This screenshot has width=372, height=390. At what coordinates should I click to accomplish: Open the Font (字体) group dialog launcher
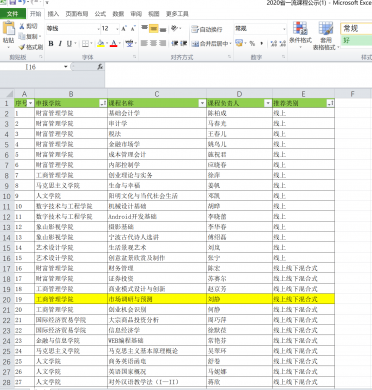coord(134,57)
